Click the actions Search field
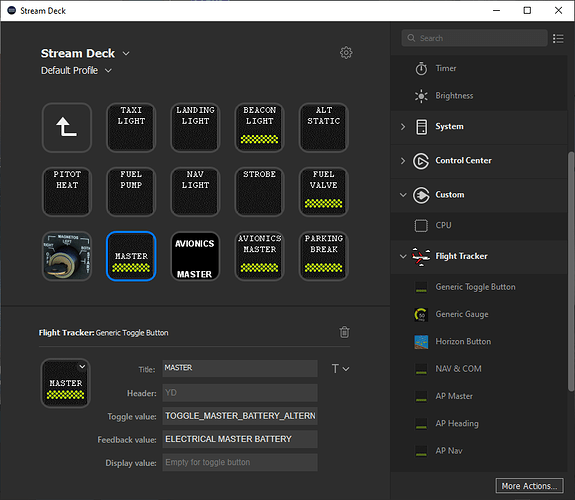 coord(475,38)
